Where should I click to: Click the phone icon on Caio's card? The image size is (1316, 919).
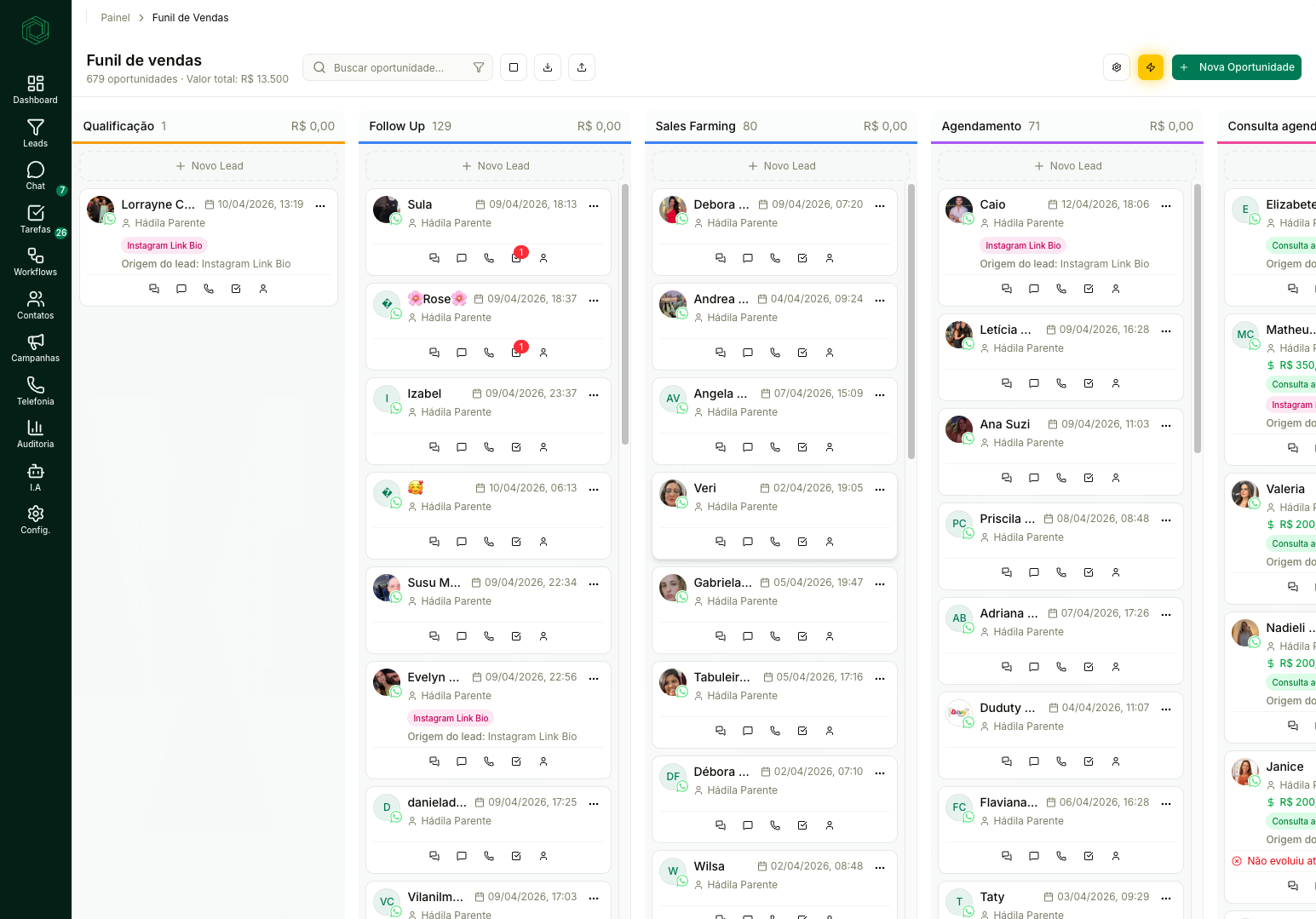[x=1061, y=289]
